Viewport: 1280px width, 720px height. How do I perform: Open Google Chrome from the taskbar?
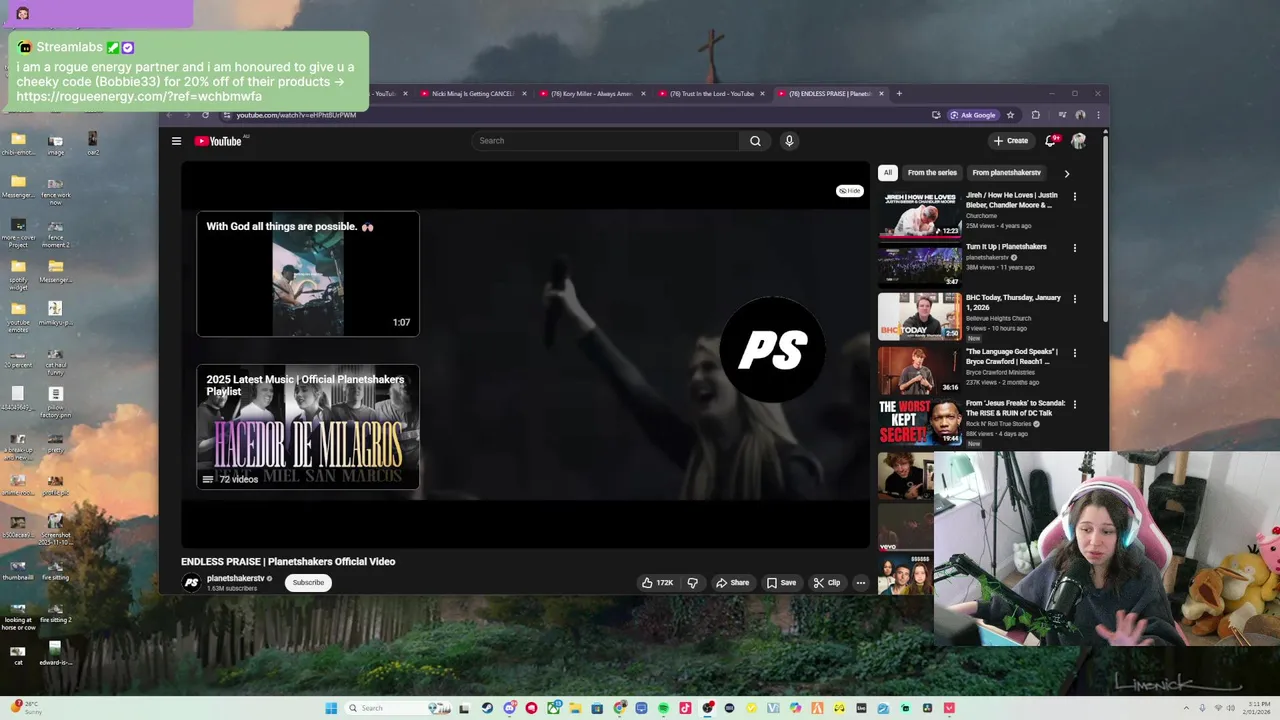[x=619, y=708]
